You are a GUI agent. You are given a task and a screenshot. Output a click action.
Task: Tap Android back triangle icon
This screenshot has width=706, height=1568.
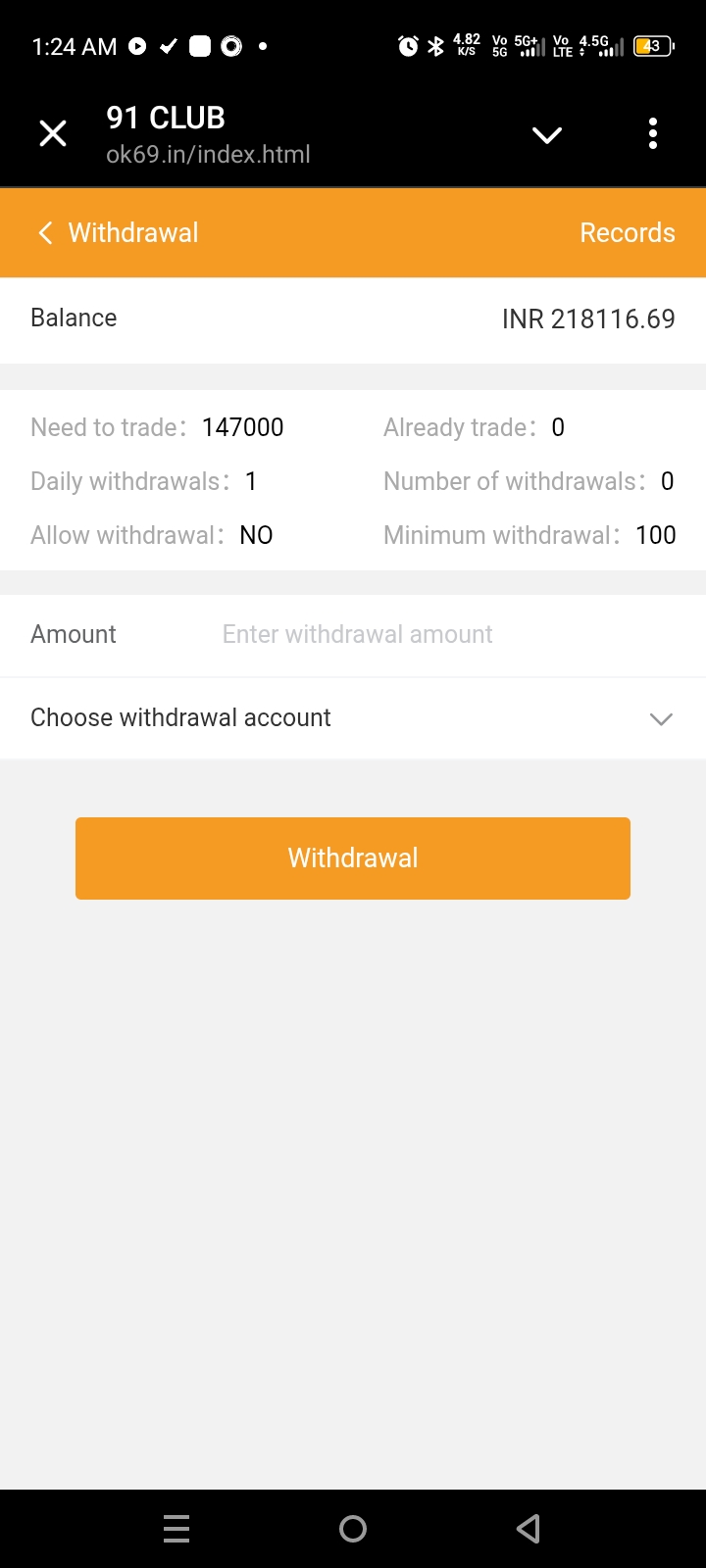(529, 1529)
